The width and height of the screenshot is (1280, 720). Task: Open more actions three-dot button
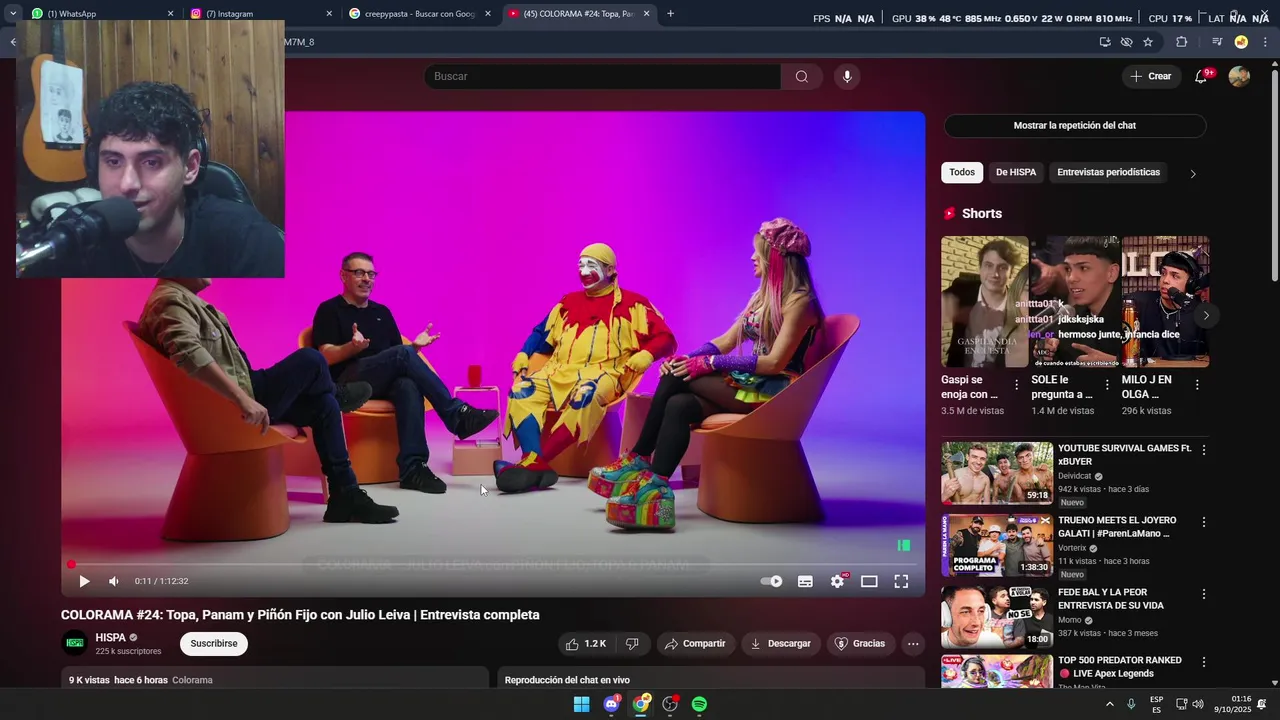click(x=913, y=644)
